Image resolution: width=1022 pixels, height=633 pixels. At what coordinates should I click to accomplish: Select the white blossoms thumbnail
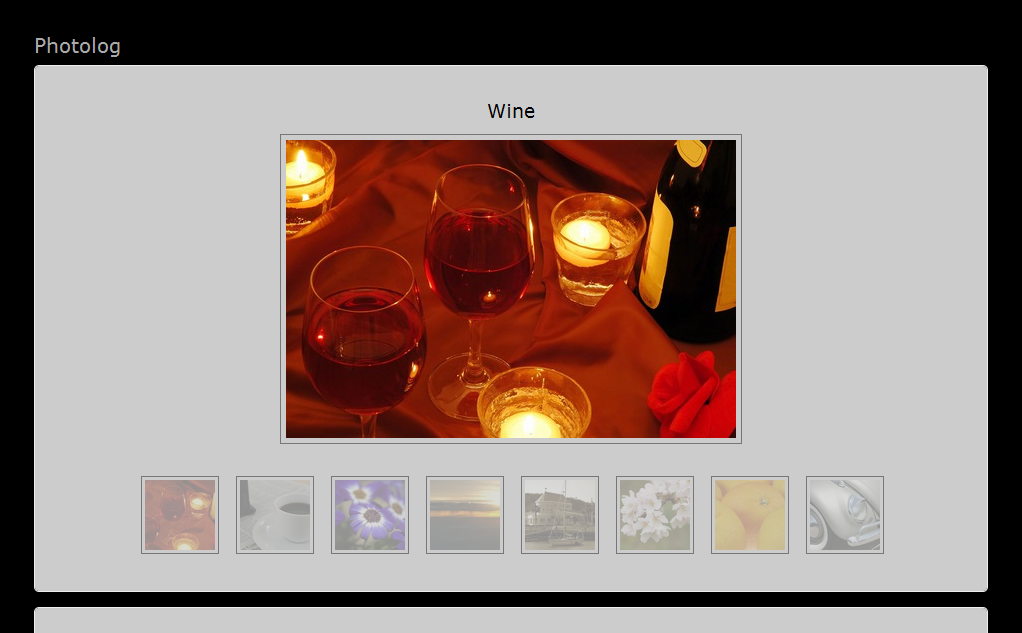[x=655, y=515]
